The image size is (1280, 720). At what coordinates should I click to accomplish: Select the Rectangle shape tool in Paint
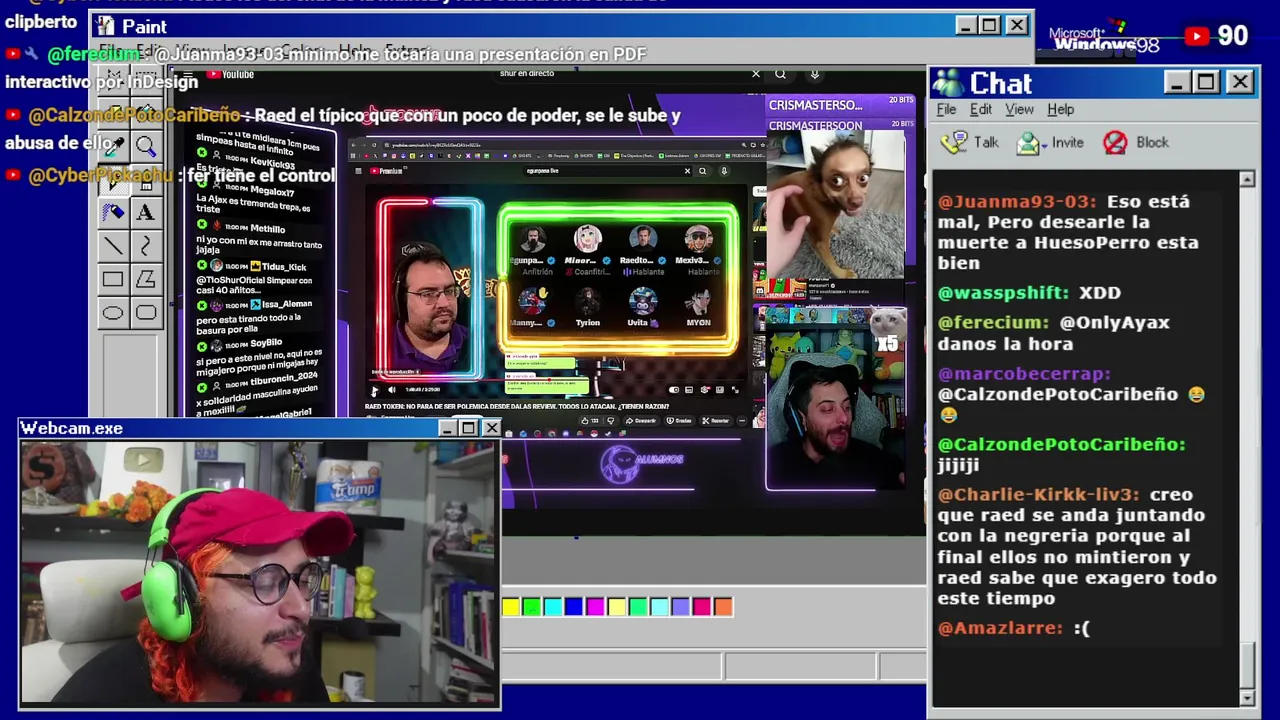pyautogui.click(x=113, y=279)
